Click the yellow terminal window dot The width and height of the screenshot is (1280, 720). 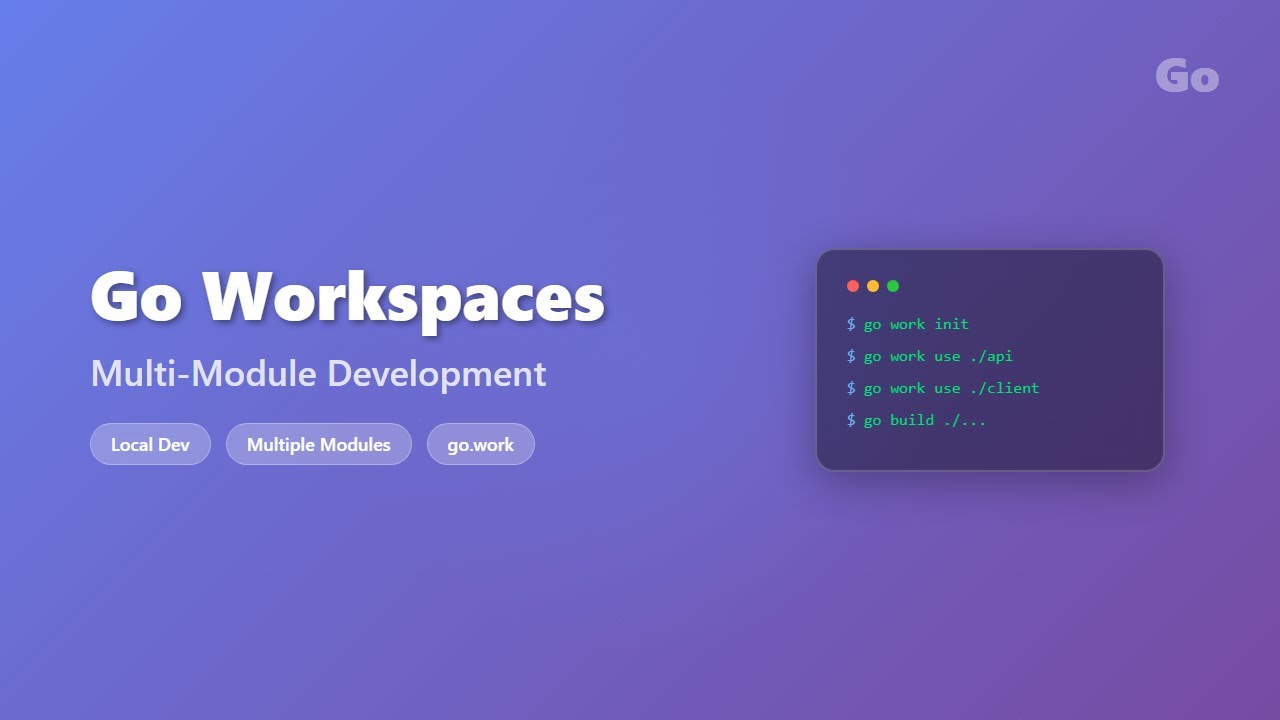(x=873, y=286)
